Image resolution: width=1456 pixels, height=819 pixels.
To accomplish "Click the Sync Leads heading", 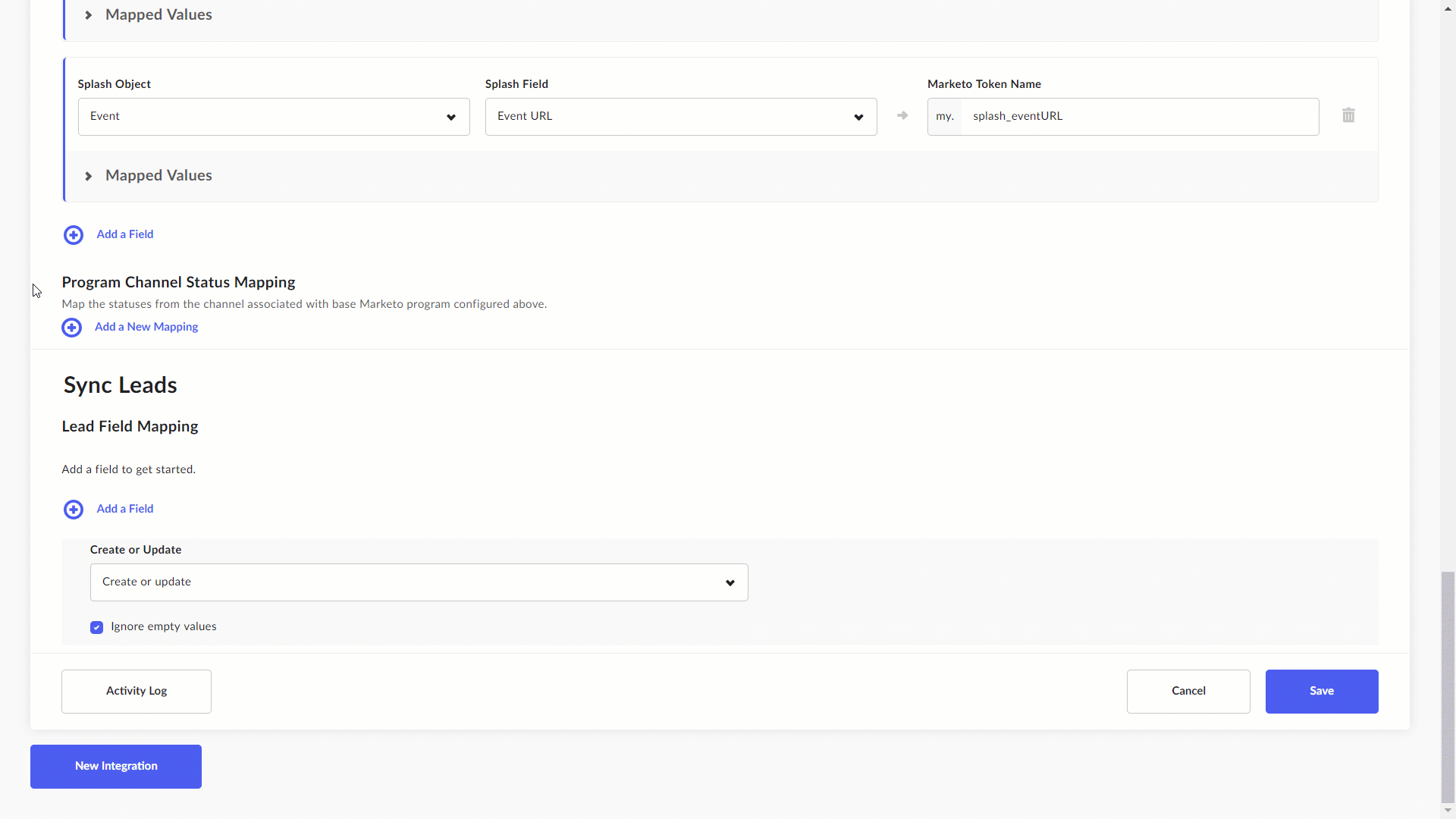I will point(120,385).
